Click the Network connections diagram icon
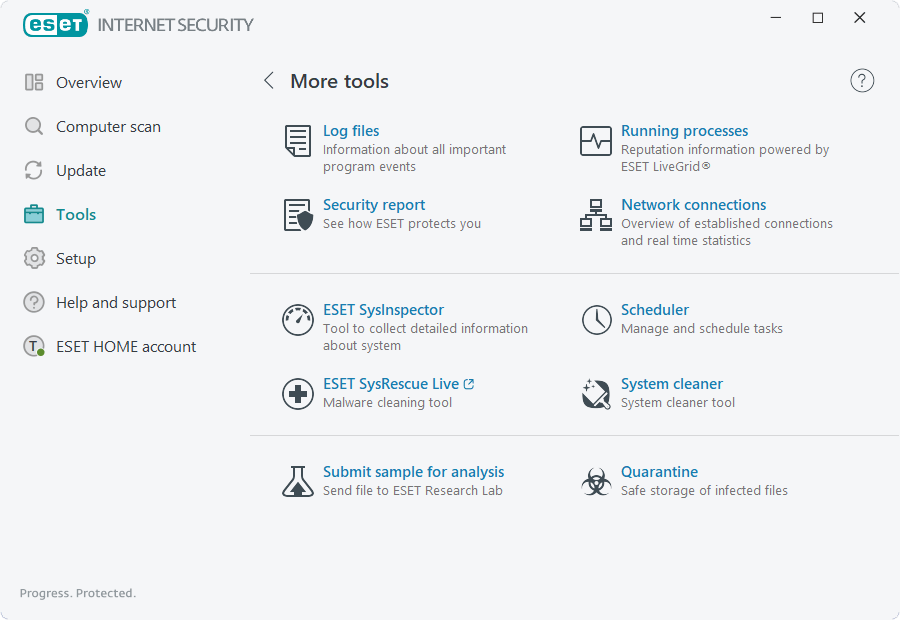 (x=596, y=215)
